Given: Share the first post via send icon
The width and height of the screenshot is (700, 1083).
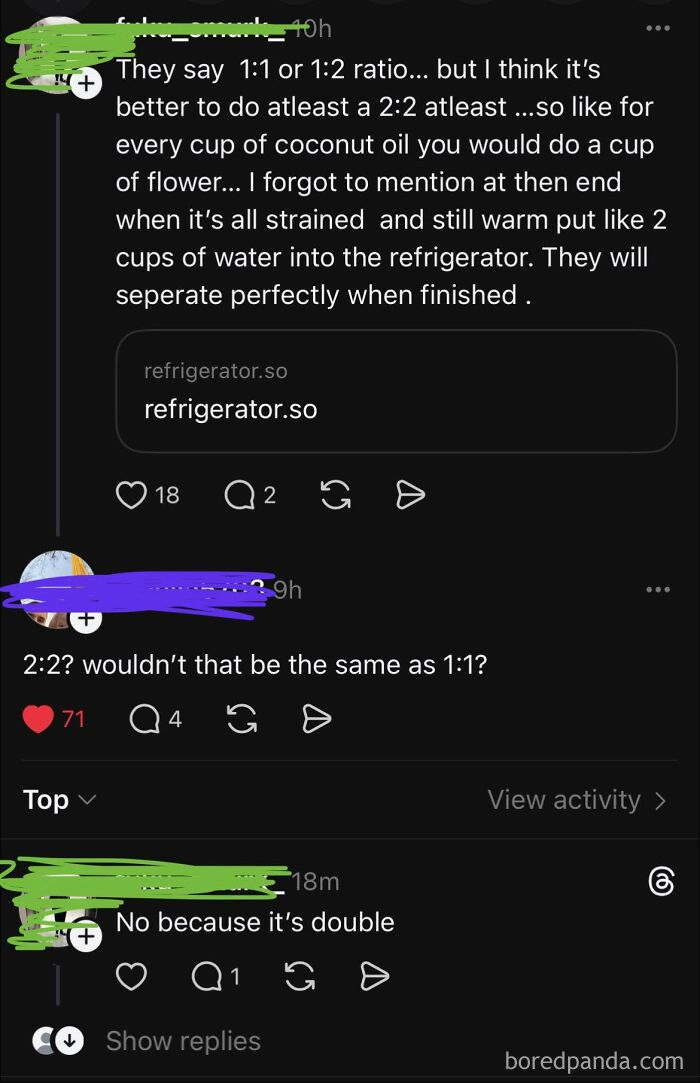Looking at the screenshot, I should point(410,495).
